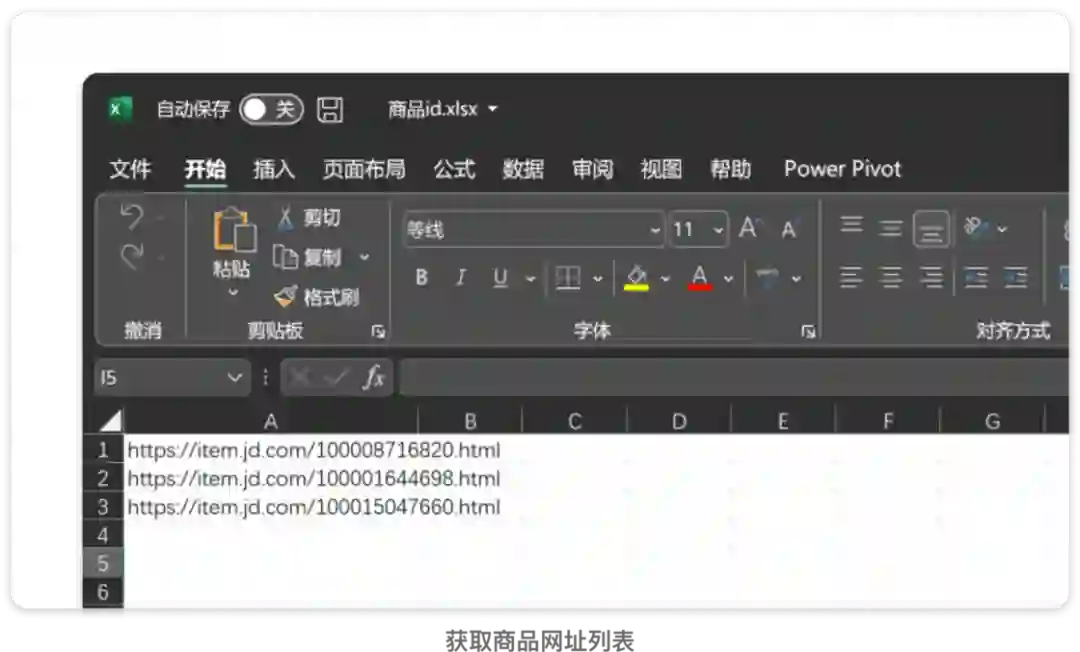Select the column A header
Viewport: 1080px width, 652px height.
tap(271, 421)
